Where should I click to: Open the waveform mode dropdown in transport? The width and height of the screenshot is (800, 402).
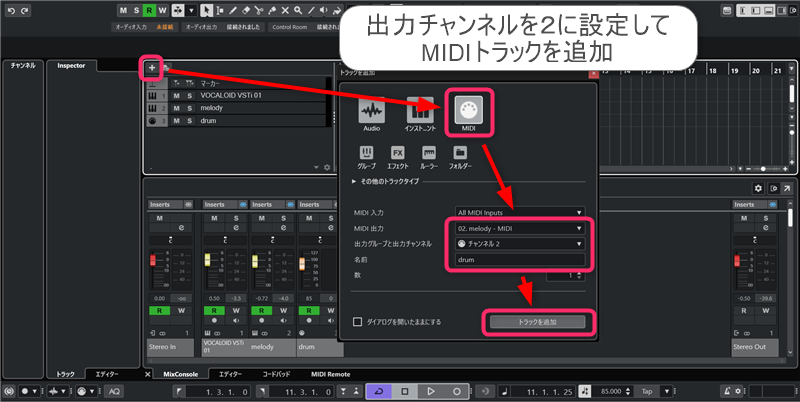click(x=64, y=391)
